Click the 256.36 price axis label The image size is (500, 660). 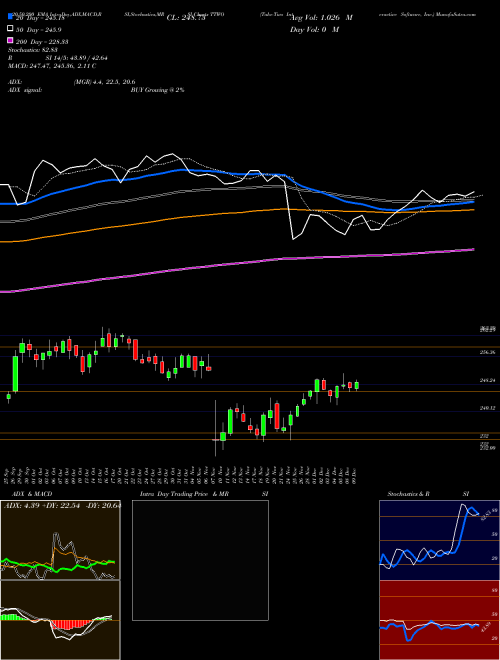487,352
